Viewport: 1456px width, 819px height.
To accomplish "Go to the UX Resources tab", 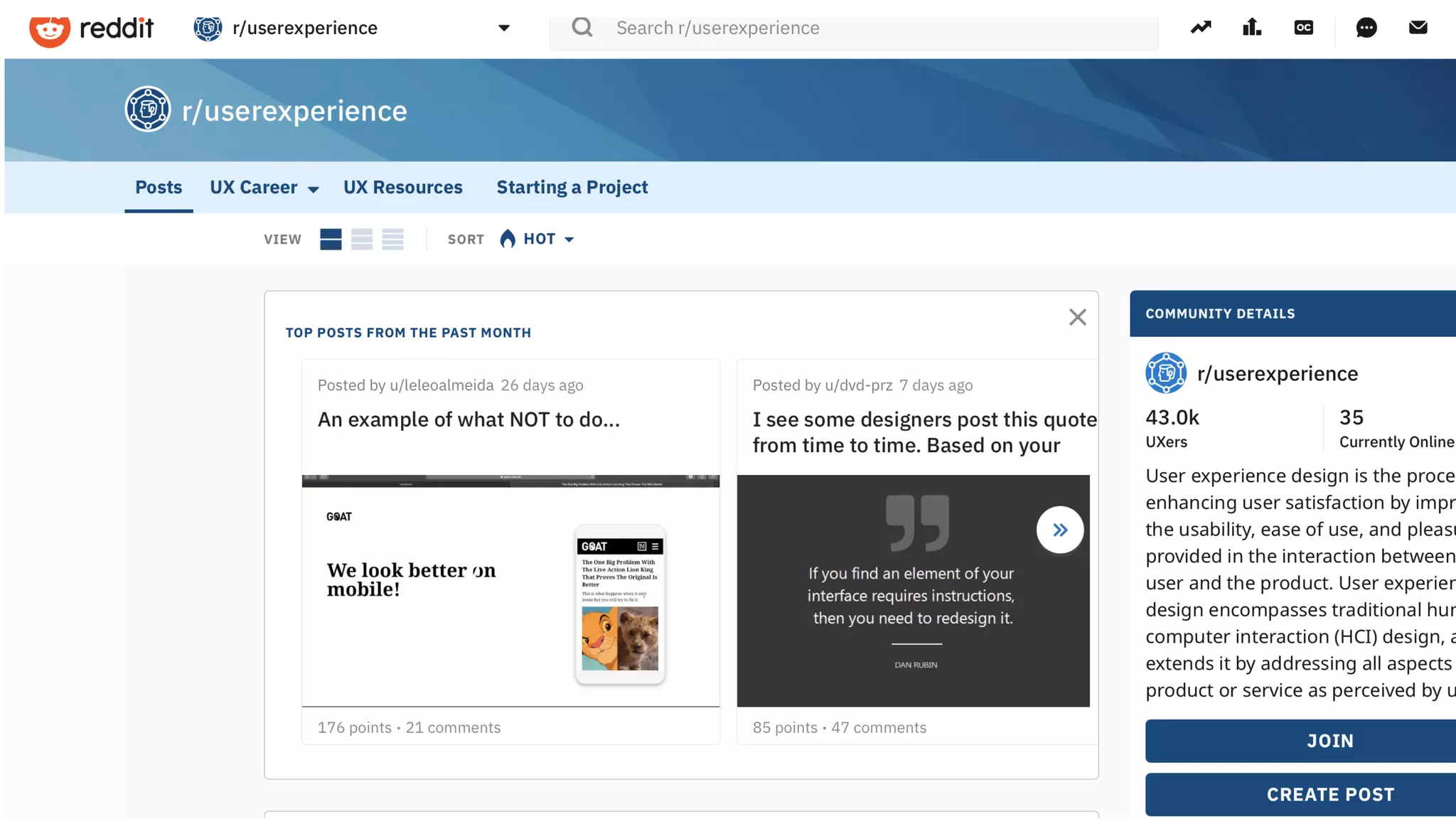I will (402, 188).
